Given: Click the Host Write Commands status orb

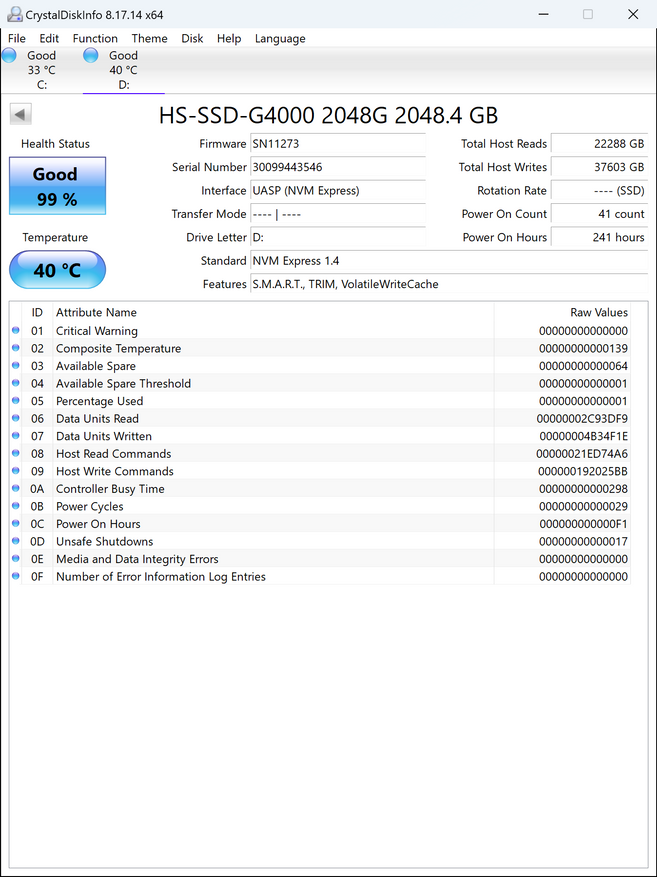Looking at the screenshot, I should pyautogui.click(x=16, y=471).
